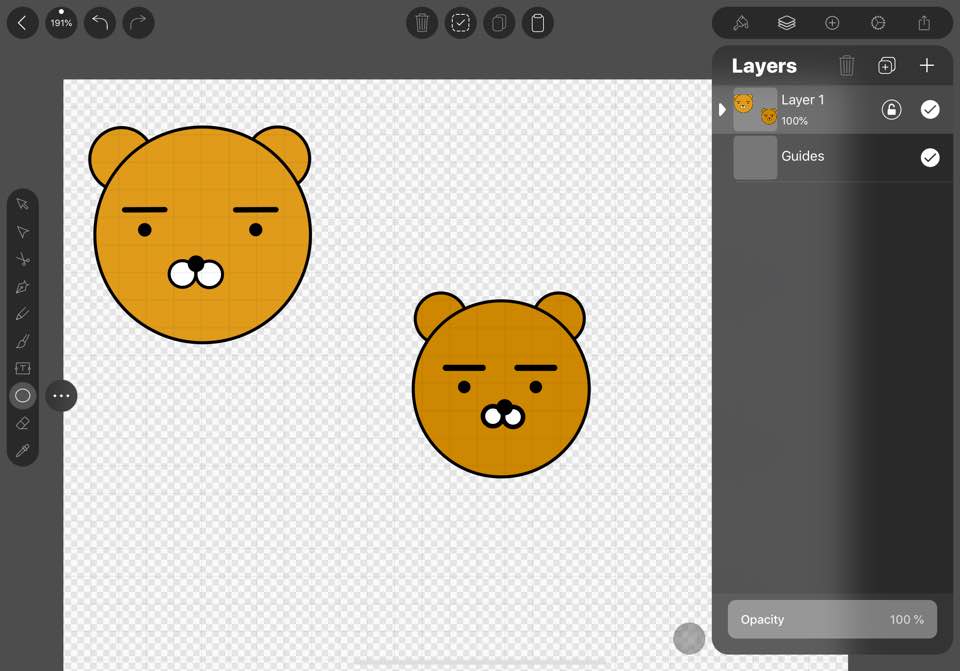Select the Text tool
Image resolution: width=960 pixels, height=671 pixels.
[x=23, y=368]
